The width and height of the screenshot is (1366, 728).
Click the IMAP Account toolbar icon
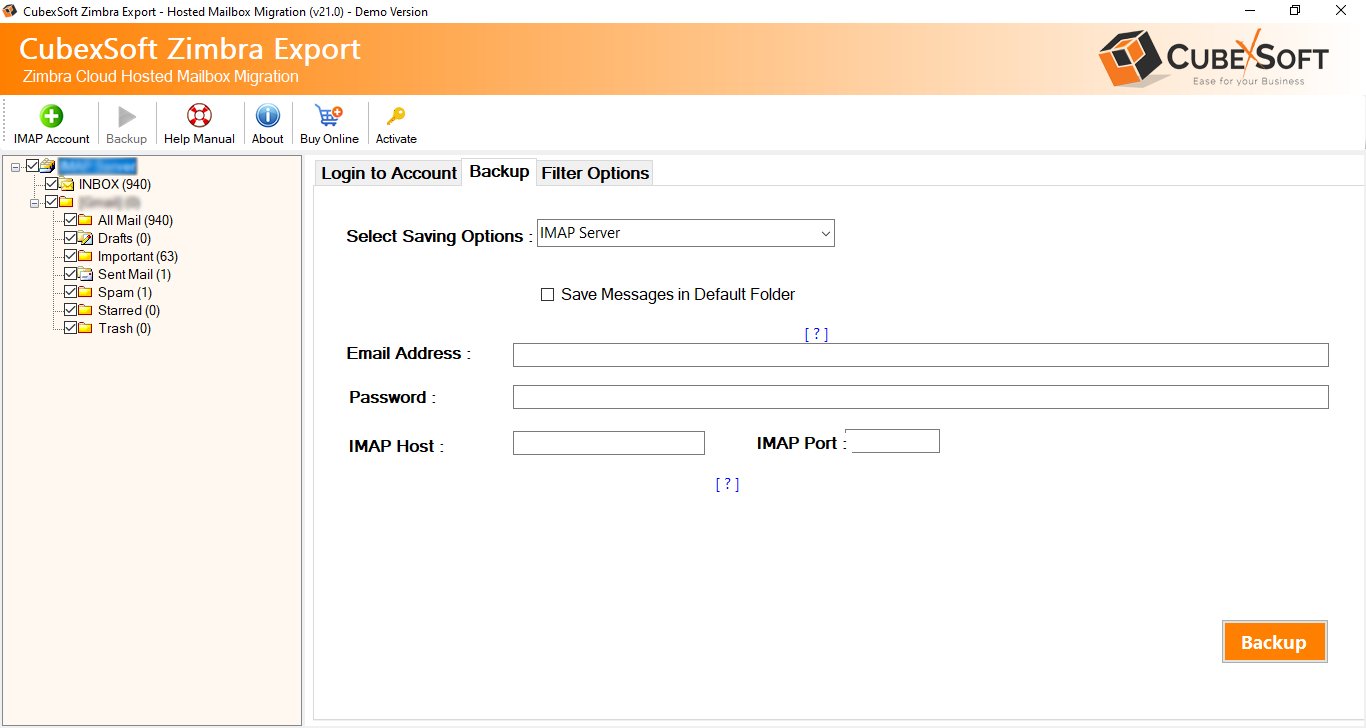point(51,116)
